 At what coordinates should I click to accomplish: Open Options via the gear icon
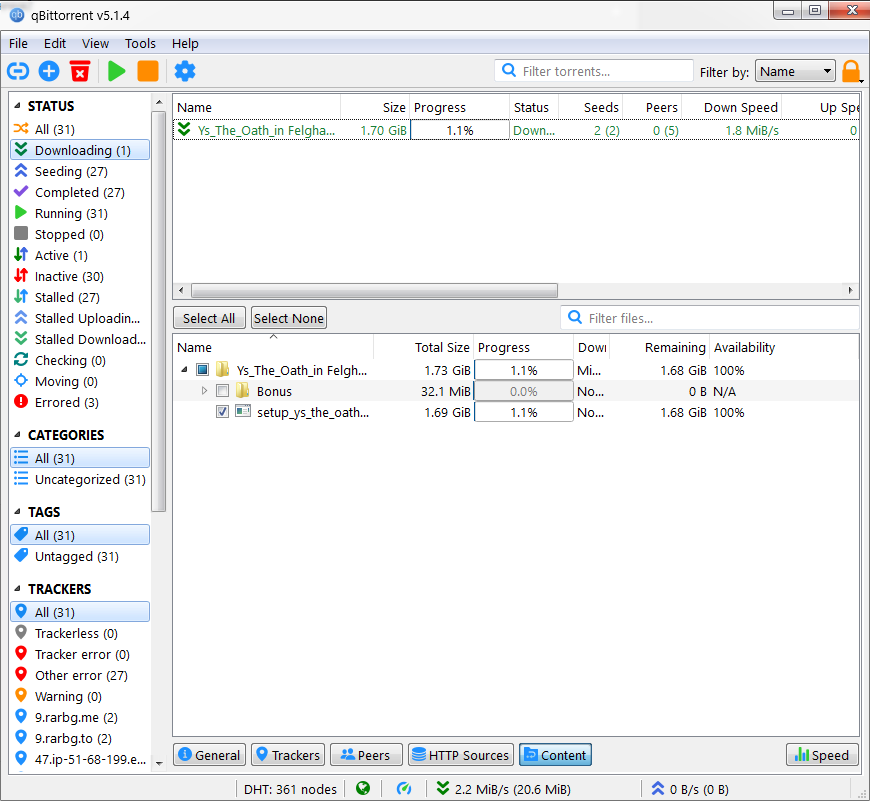point(185,71)
